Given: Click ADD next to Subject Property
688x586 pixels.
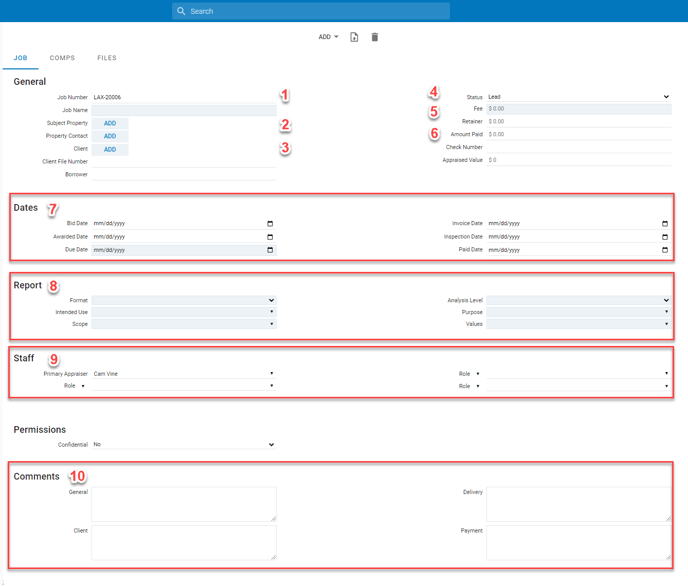Looking at the screenshot, I should [x=110, y=124].
